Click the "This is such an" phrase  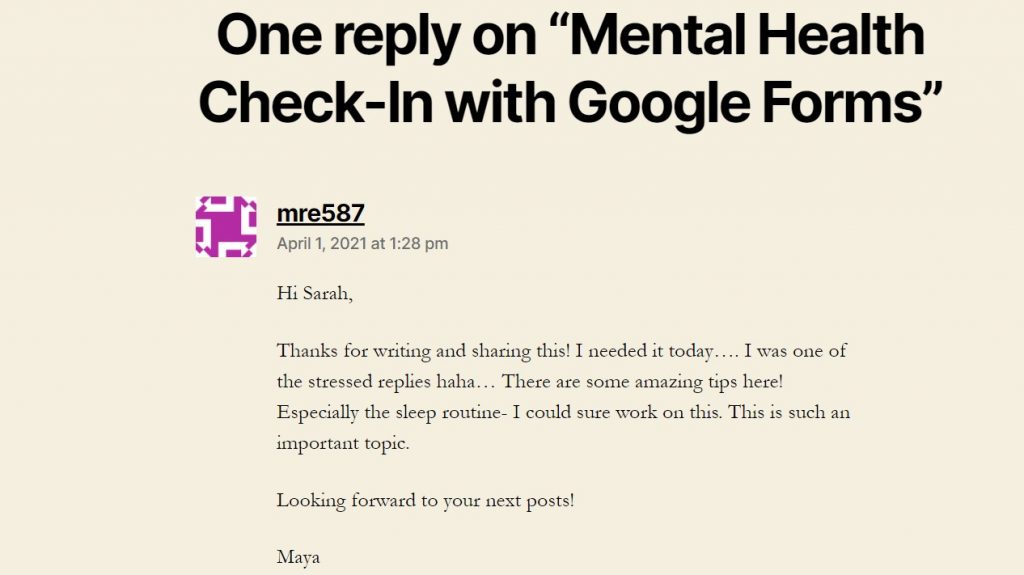pyautogui.click(x=789, y=412)
